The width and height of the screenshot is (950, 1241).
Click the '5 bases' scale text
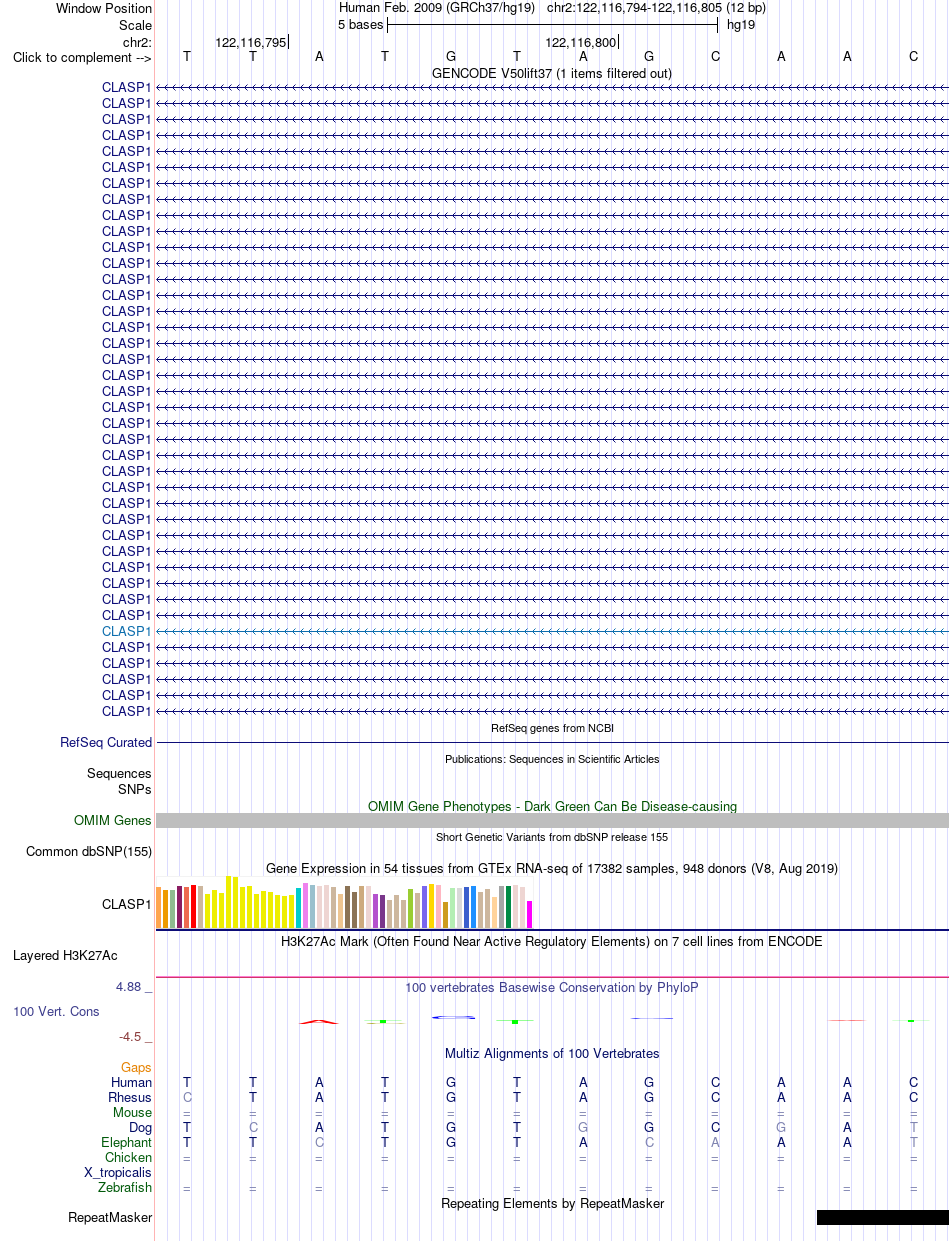[360, 24]
